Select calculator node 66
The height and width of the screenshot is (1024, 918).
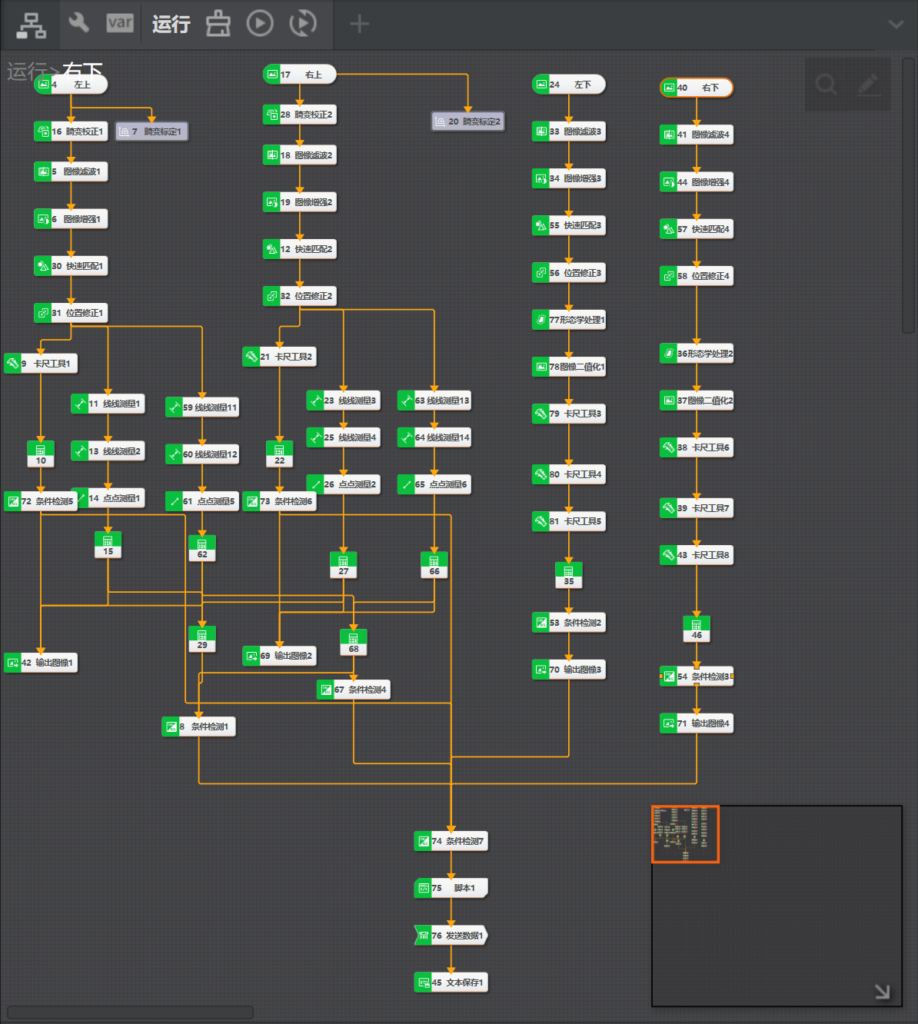pyautogui.click(x=434, y=565)
